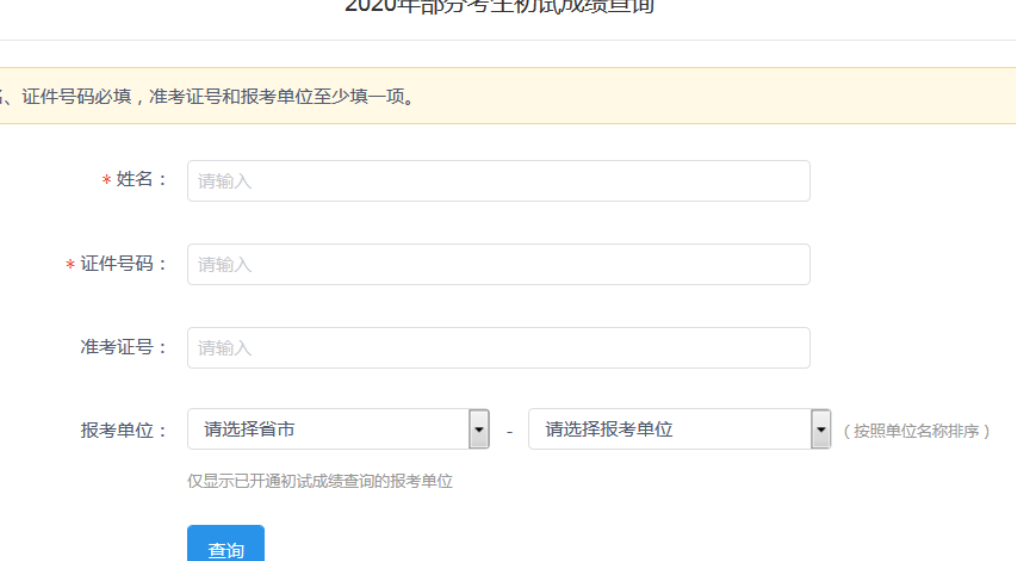Click the 按照单位名称排序 note

click(916, 431)
